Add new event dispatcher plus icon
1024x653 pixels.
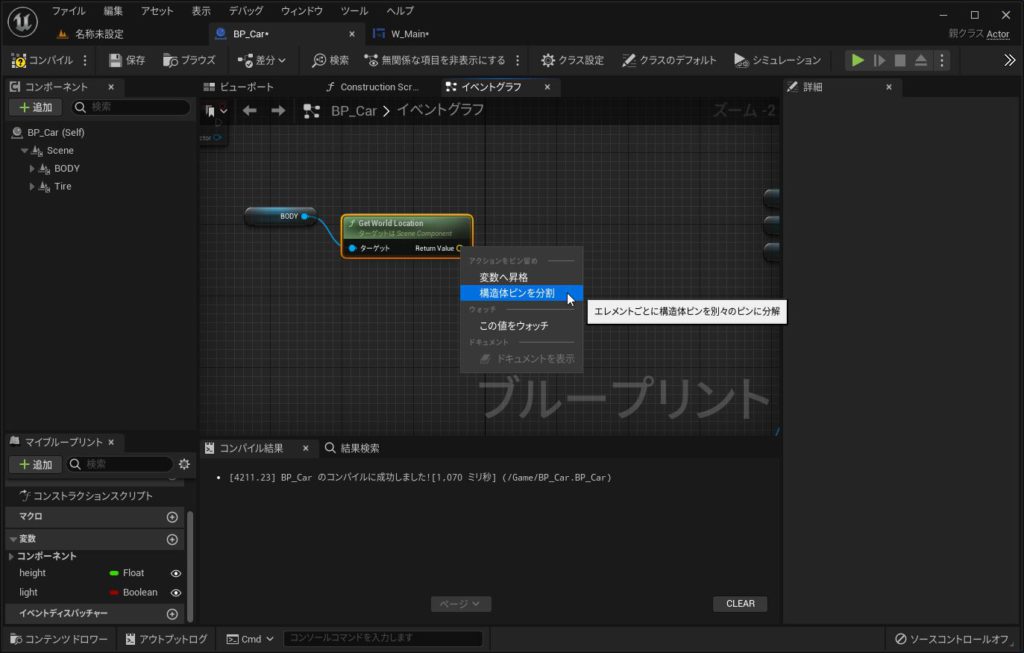tap(172, 614)
